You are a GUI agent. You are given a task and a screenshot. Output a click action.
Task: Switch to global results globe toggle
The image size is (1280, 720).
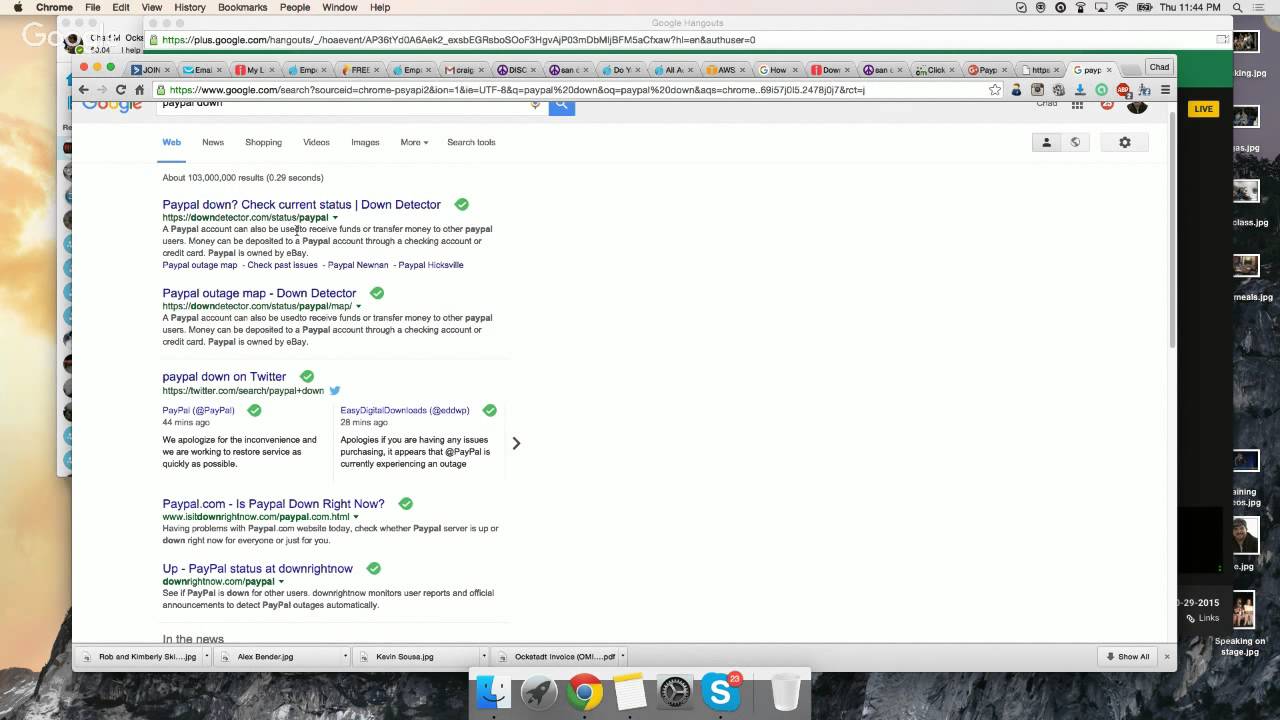pyautogui.click(x=1075, y=142)
